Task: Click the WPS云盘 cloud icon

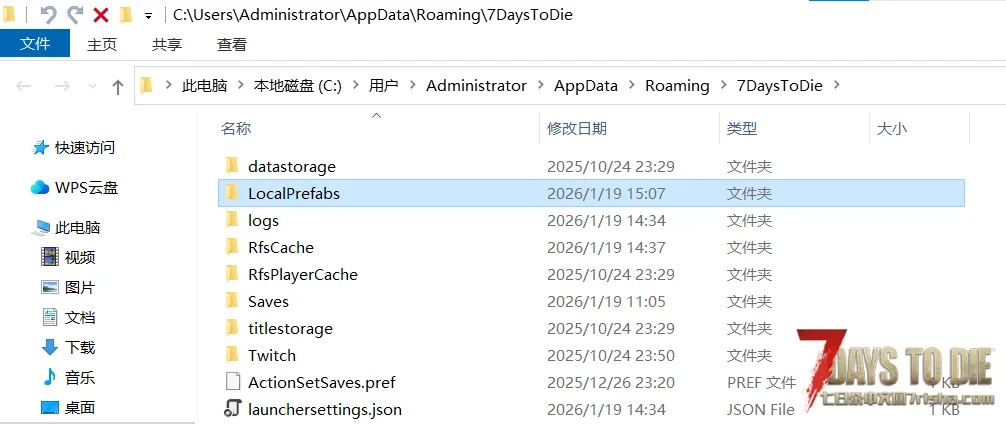Action: [40, 187]
